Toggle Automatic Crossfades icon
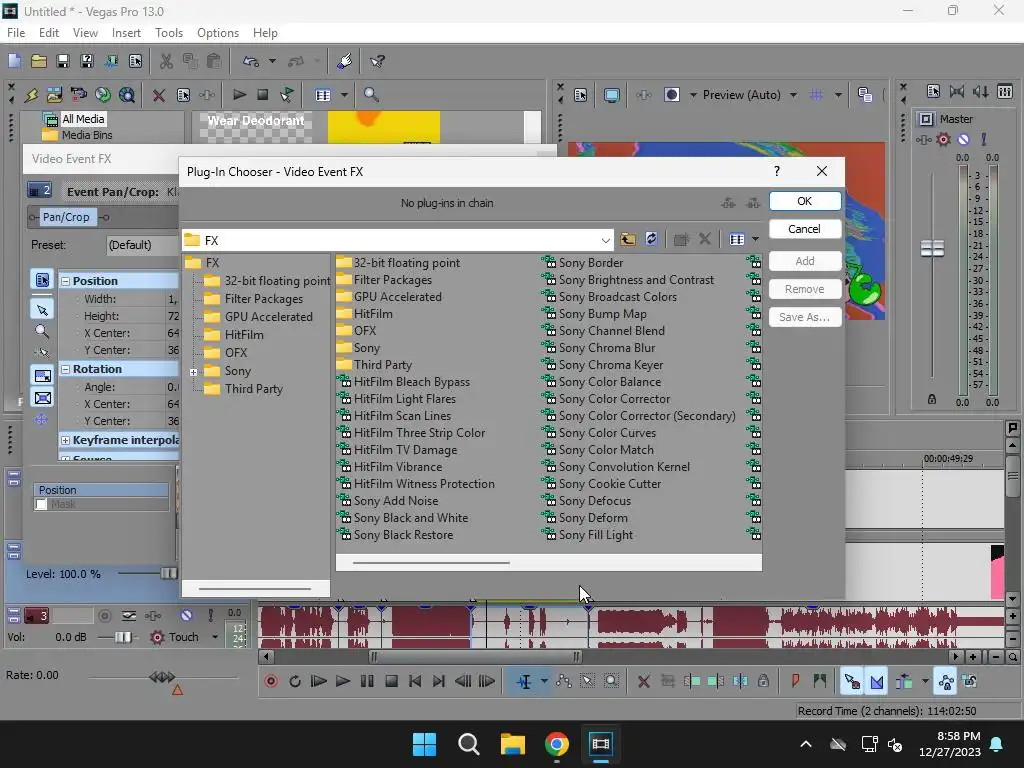Viewport: 1024px width, 768px height. point(876,681)
